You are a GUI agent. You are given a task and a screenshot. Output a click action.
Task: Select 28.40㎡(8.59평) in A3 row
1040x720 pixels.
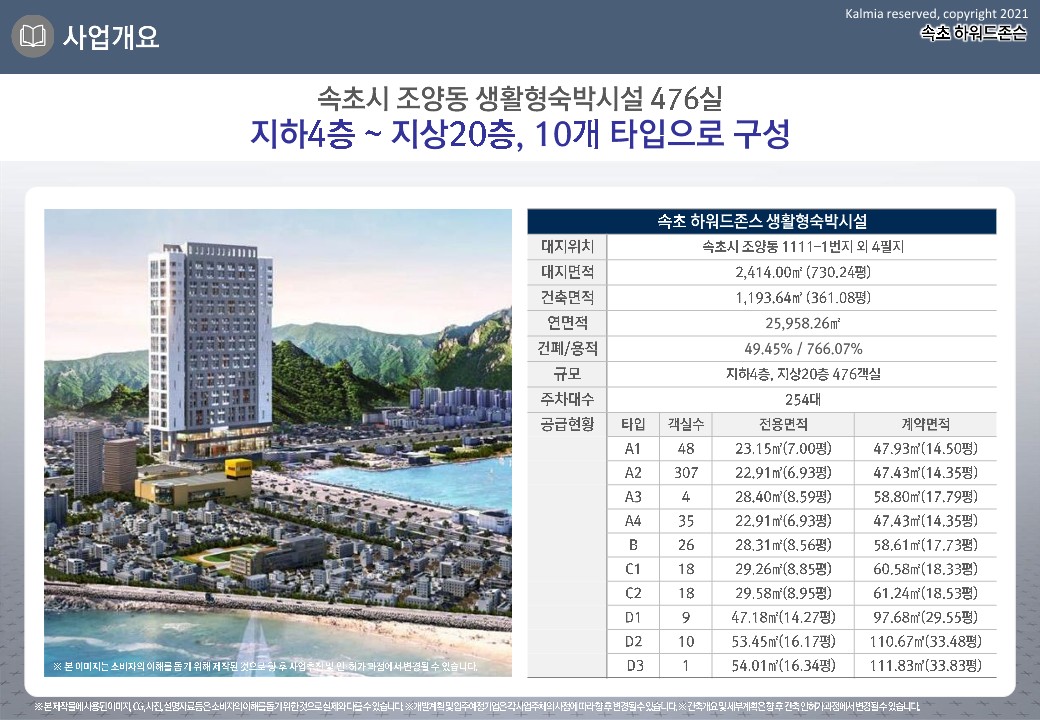(x=783, y=497)
